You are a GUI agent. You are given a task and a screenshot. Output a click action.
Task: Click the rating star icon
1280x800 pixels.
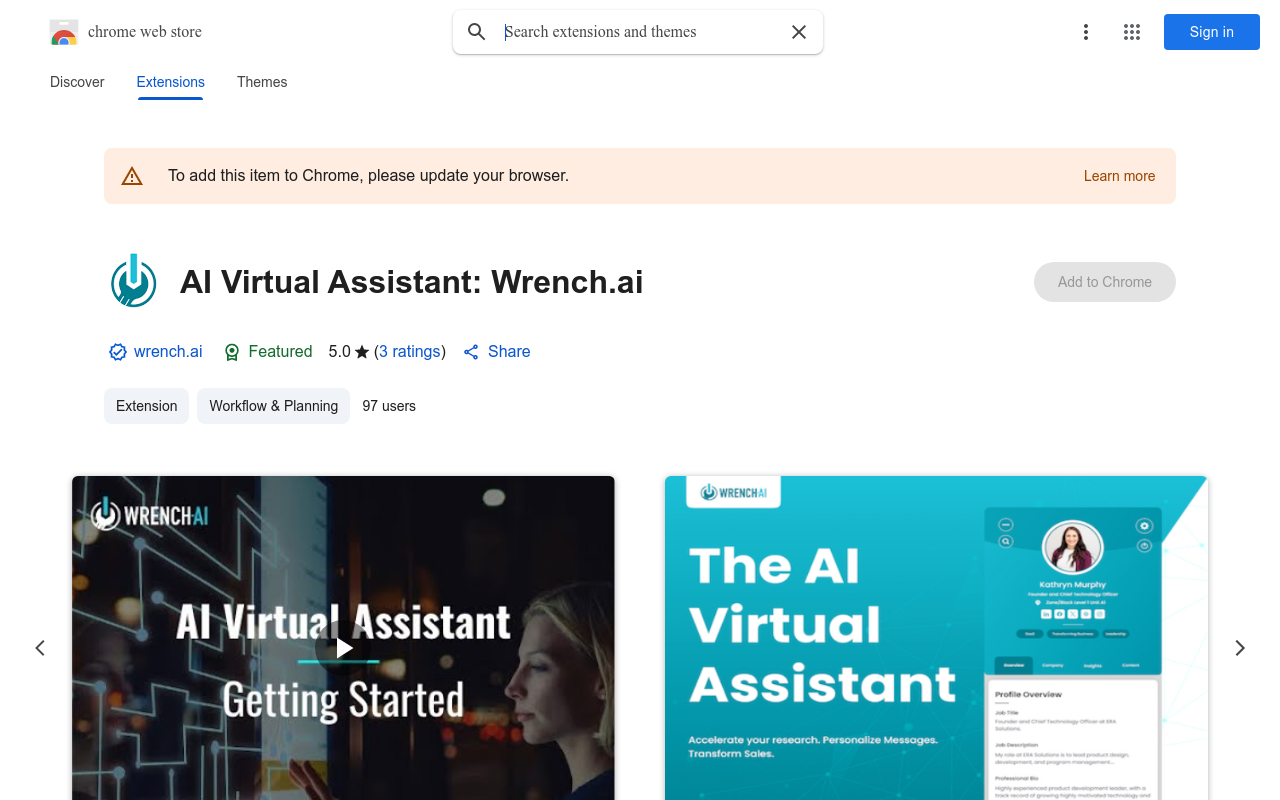(x=362, y=352)
